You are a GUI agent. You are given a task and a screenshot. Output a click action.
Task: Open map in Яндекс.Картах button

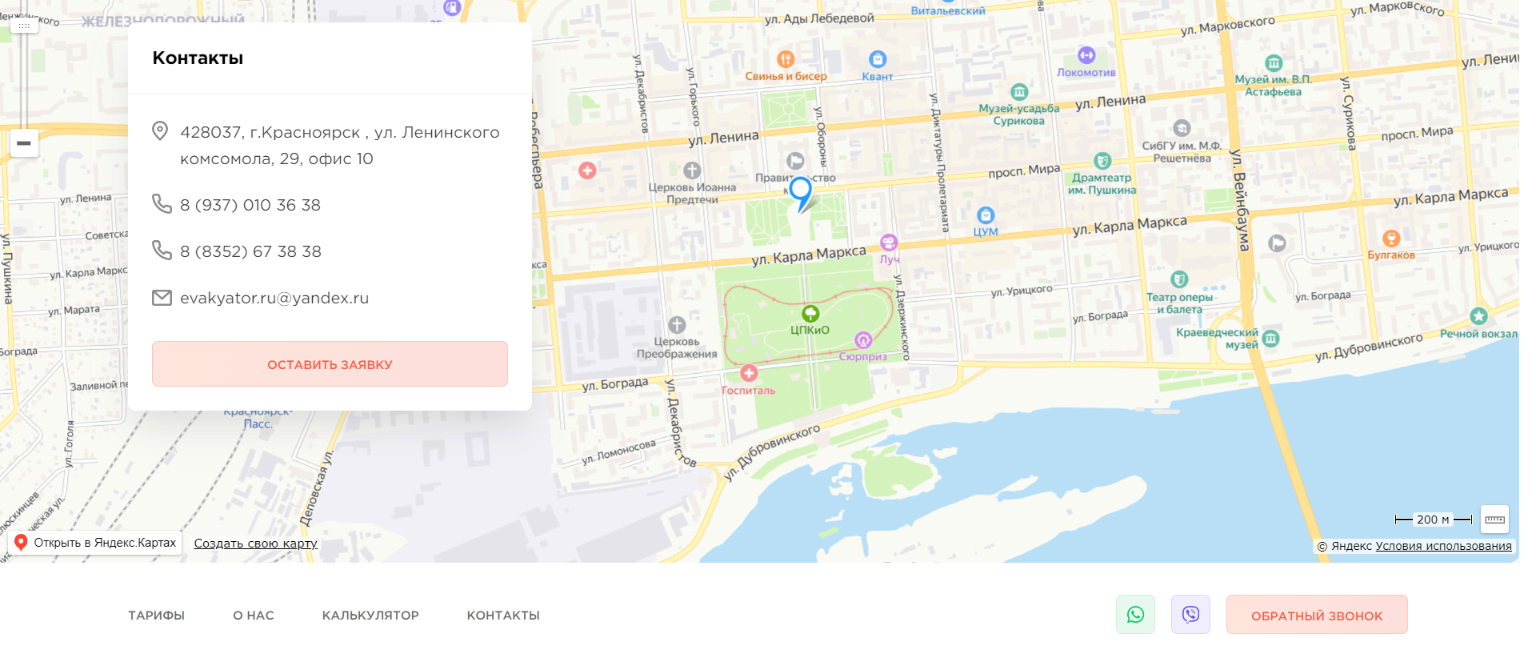(x=95, y=543)
